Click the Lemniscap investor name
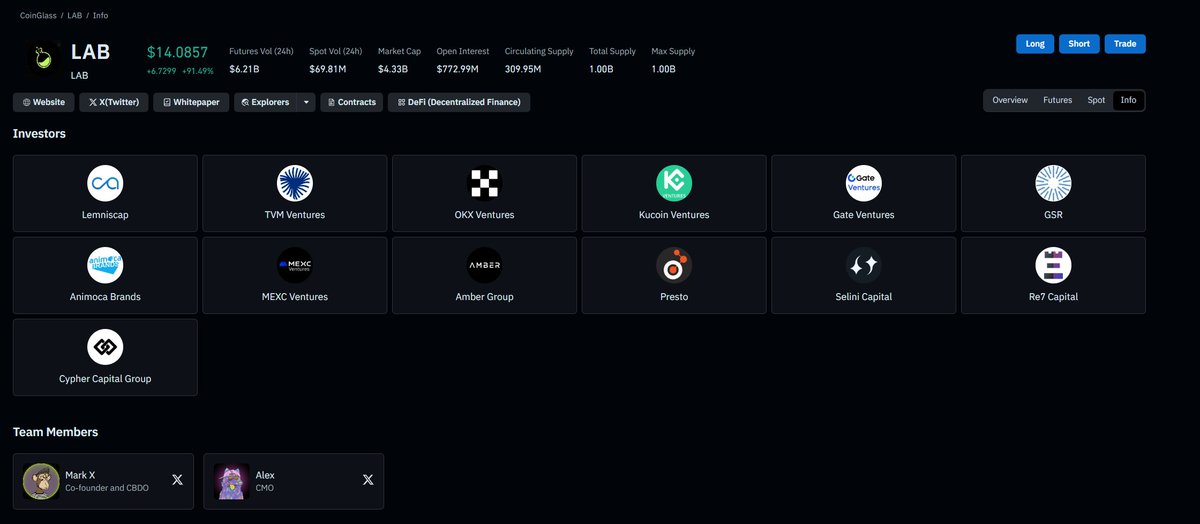 pos(105,215)
